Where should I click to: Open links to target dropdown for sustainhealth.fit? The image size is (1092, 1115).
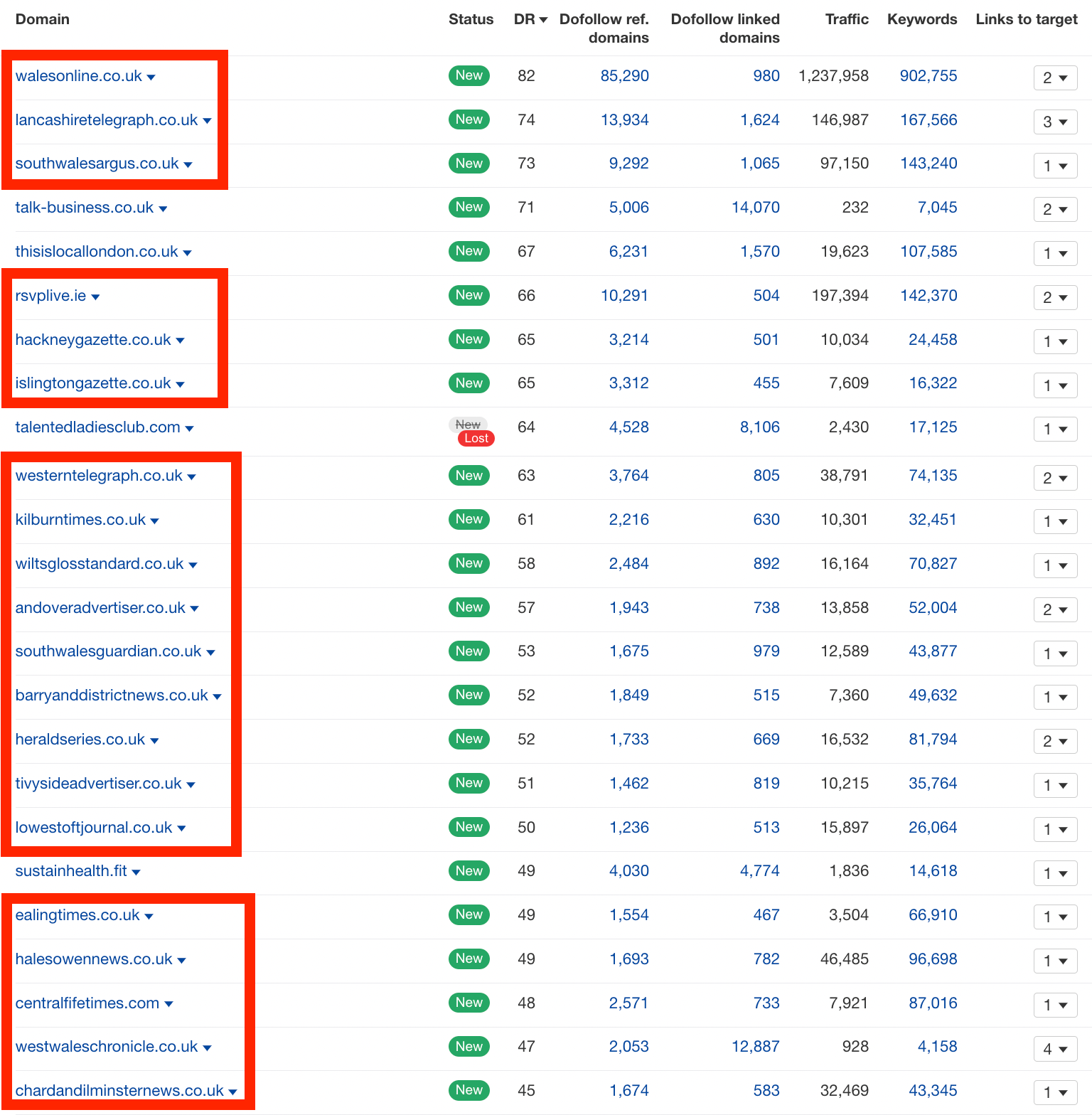pos(1056,873)
